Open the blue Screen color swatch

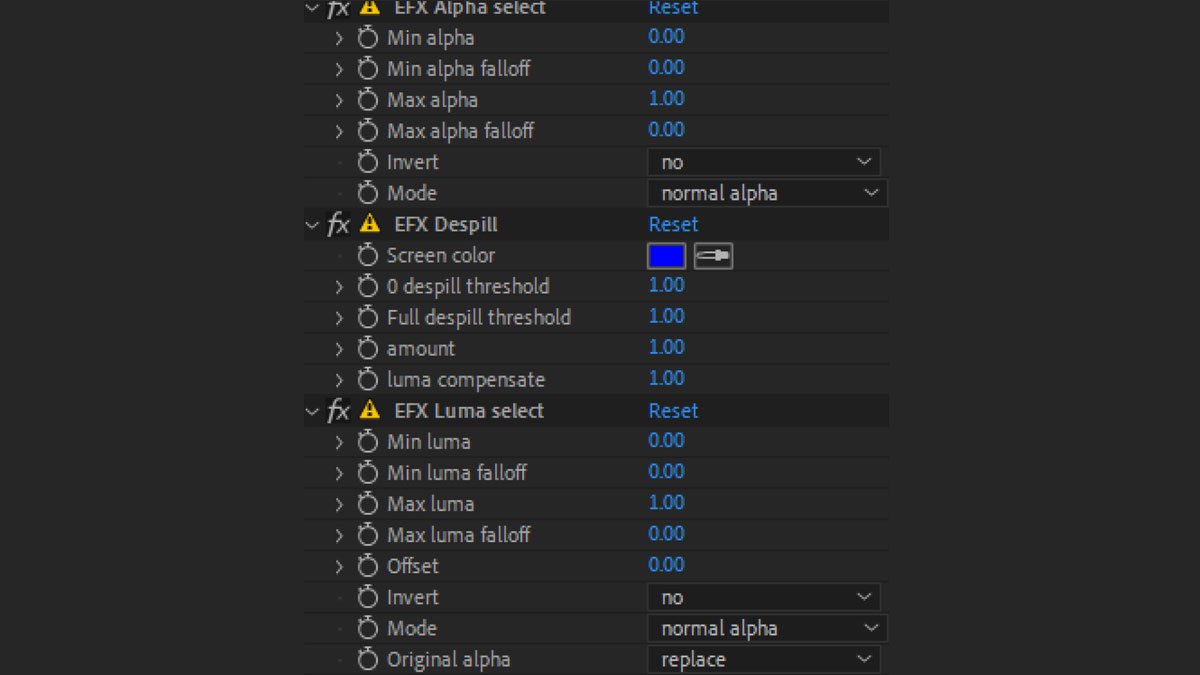click(x=666, y=255)
